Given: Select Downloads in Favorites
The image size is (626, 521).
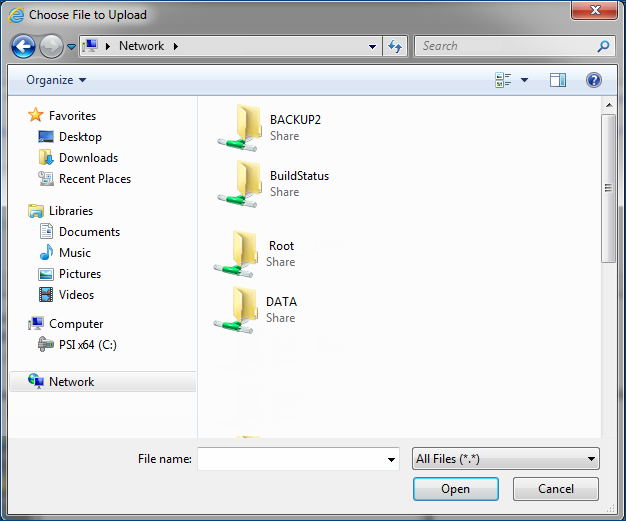Looking at the screenshot, I should [88, 158].
